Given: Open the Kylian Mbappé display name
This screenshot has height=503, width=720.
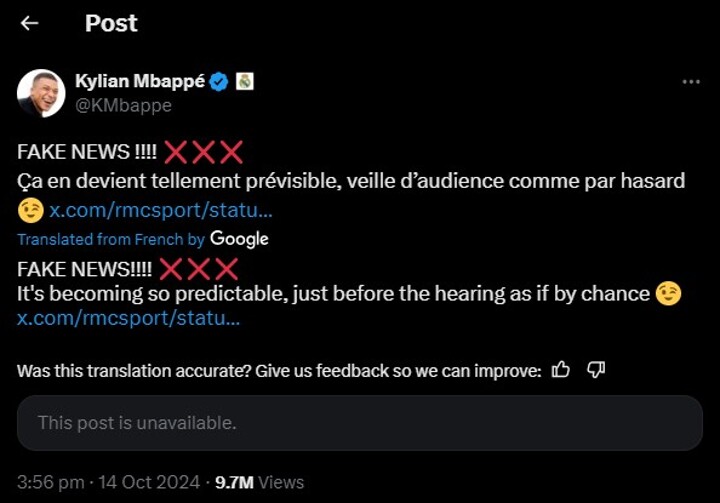Looking at the screenshot, I should click(139, 82).
